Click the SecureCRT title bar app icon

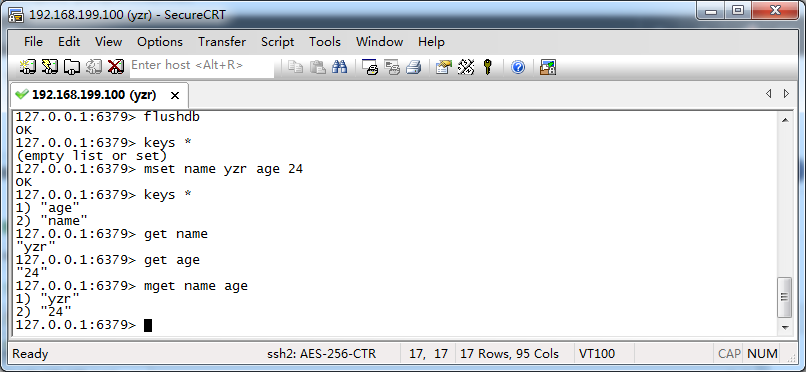pyautogui.click(x=16, y=15)
